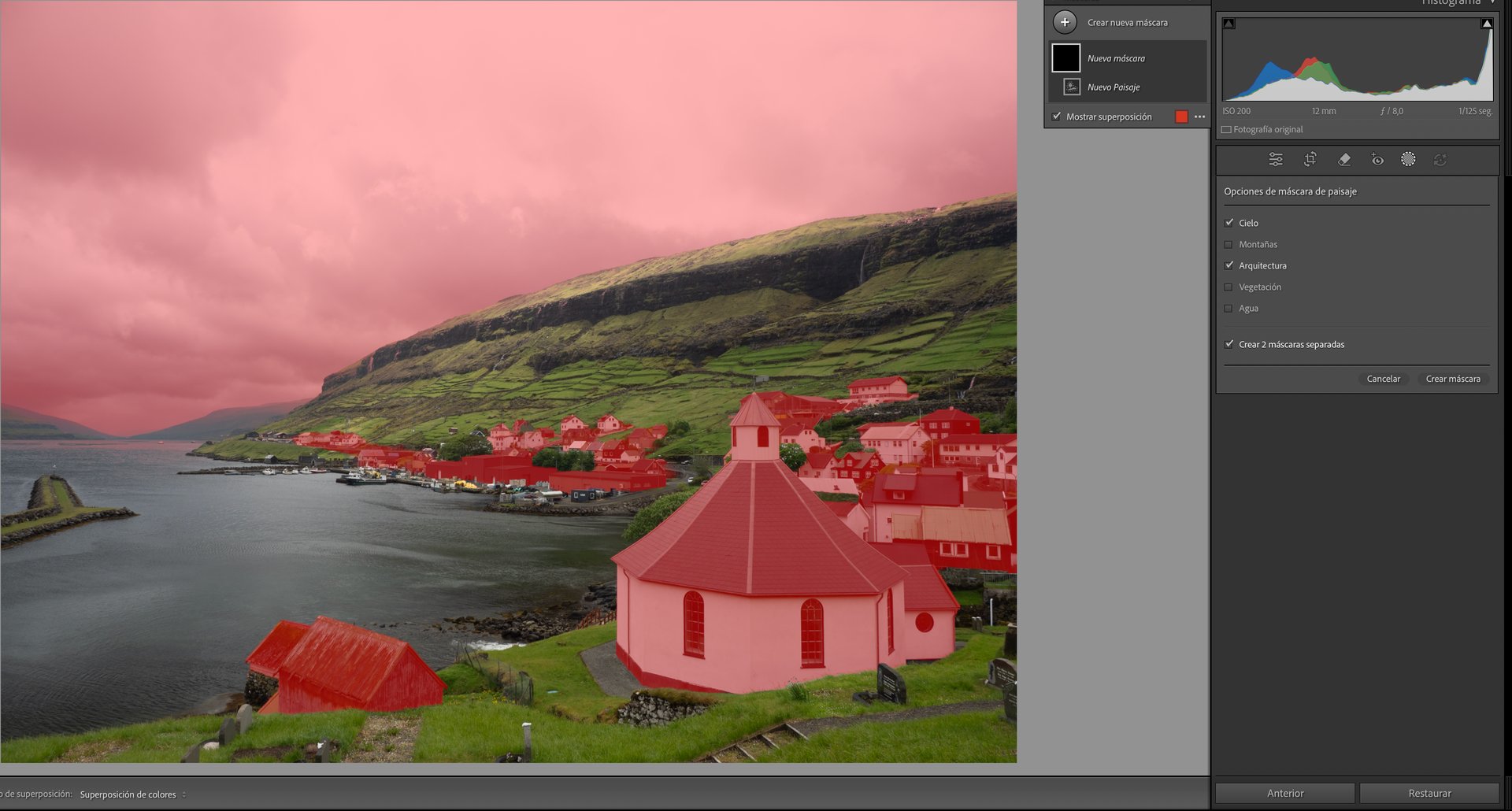Click the 'Opciones de máscara de paisaje' heading

tap(1290, 191)
